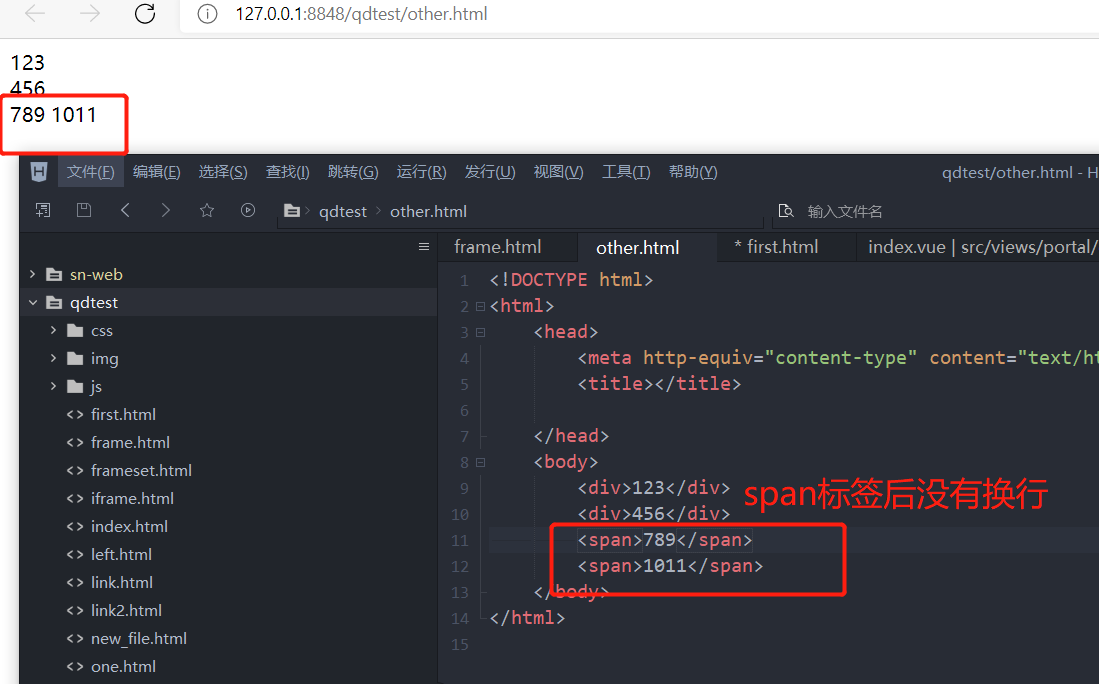Click the file icon beside one.html

pyautogui.click(x=75, y=667)
